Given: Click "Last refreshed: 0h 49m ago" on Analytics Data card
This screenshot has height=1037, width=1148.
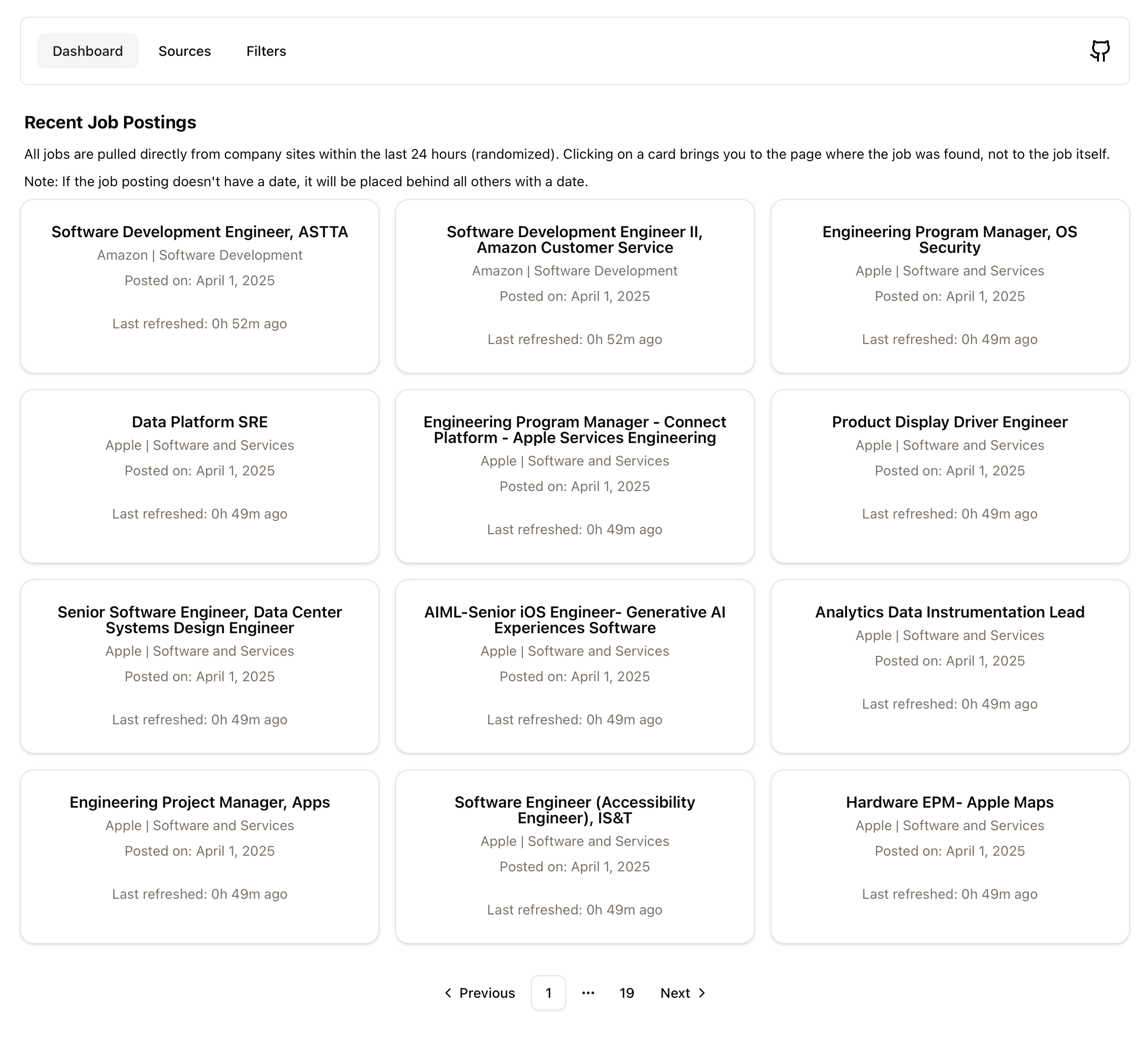Looking at the screenshot, I should click(950, 704).
